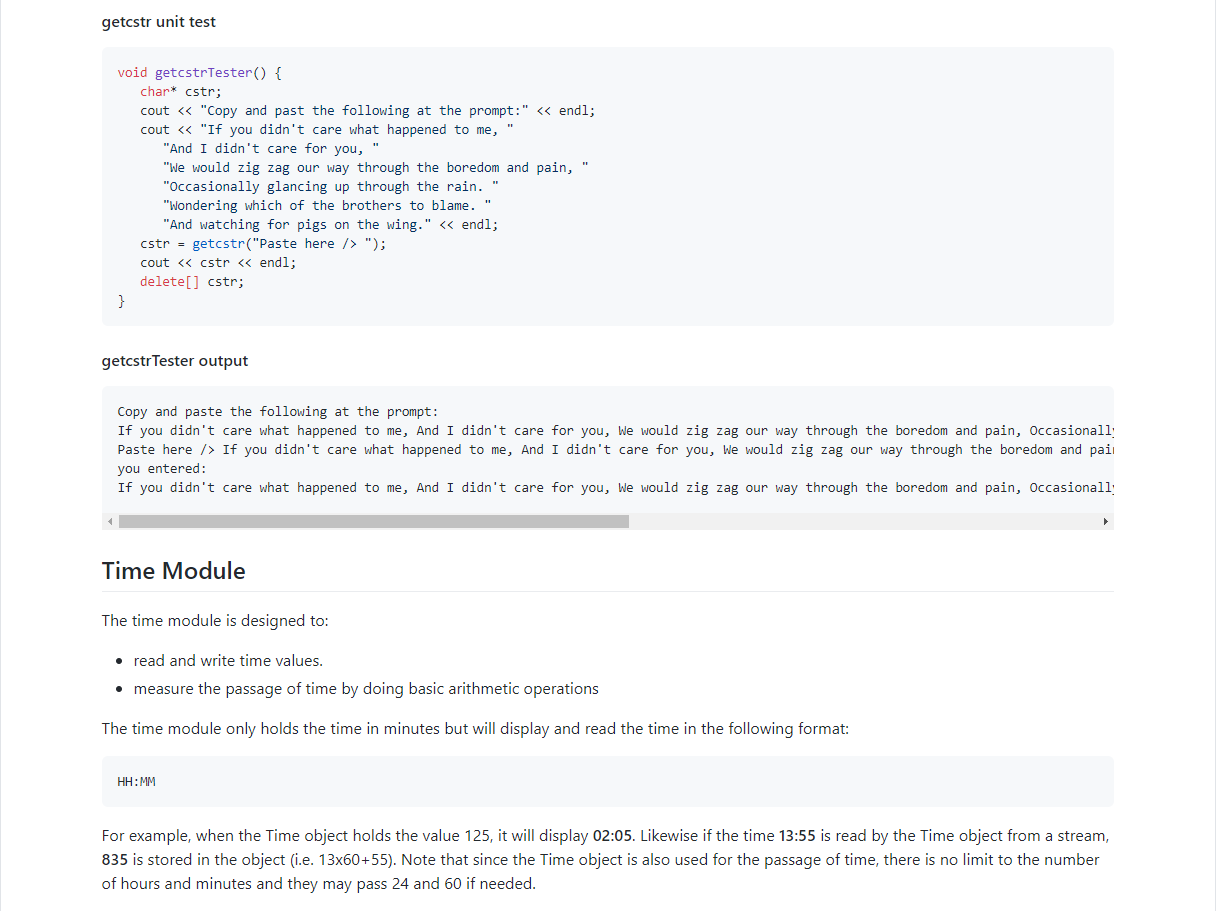The height and width of the screenshot is (911, 1216).
Task: Select the getcstr call in the code
Action: tap(219, 243)
